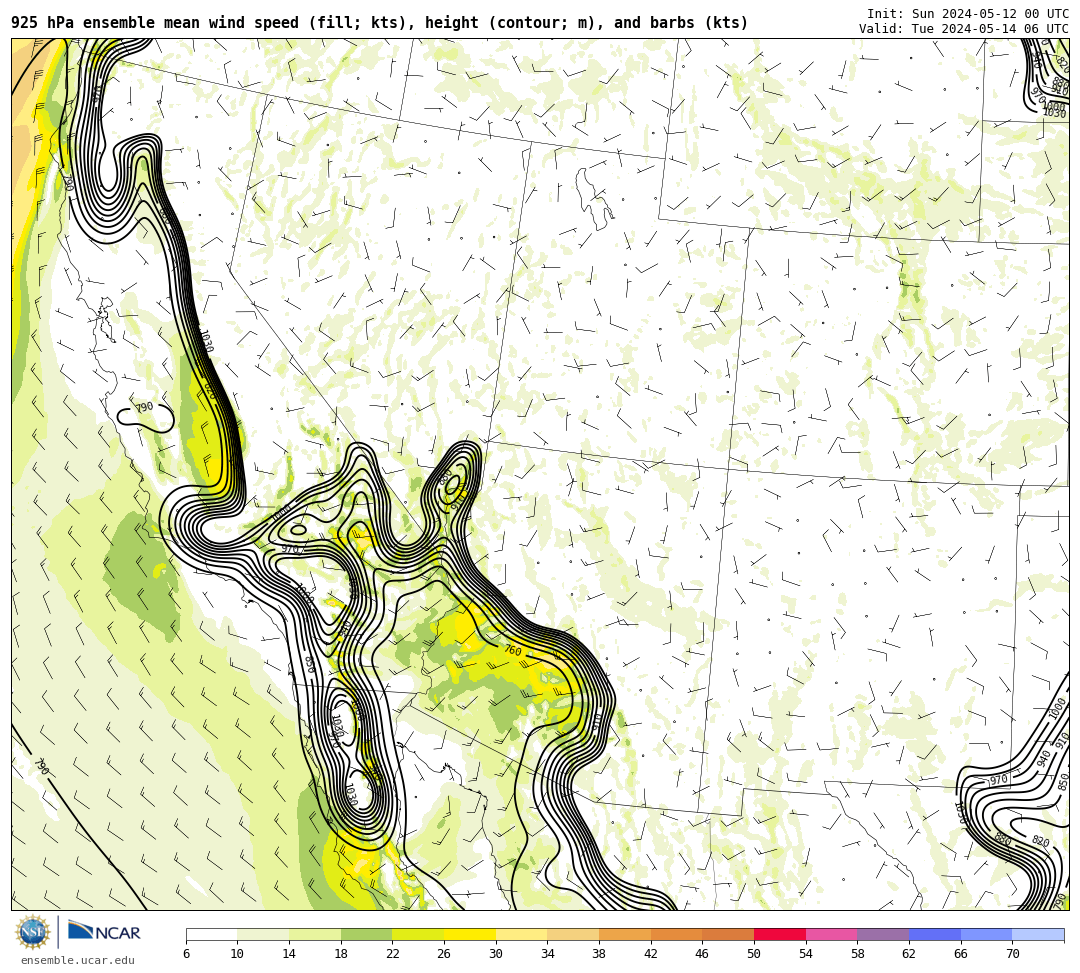Click the colorbar tick label 18
The height and width of the screenshot is (973, 1080).
click(x=340, y=954)
